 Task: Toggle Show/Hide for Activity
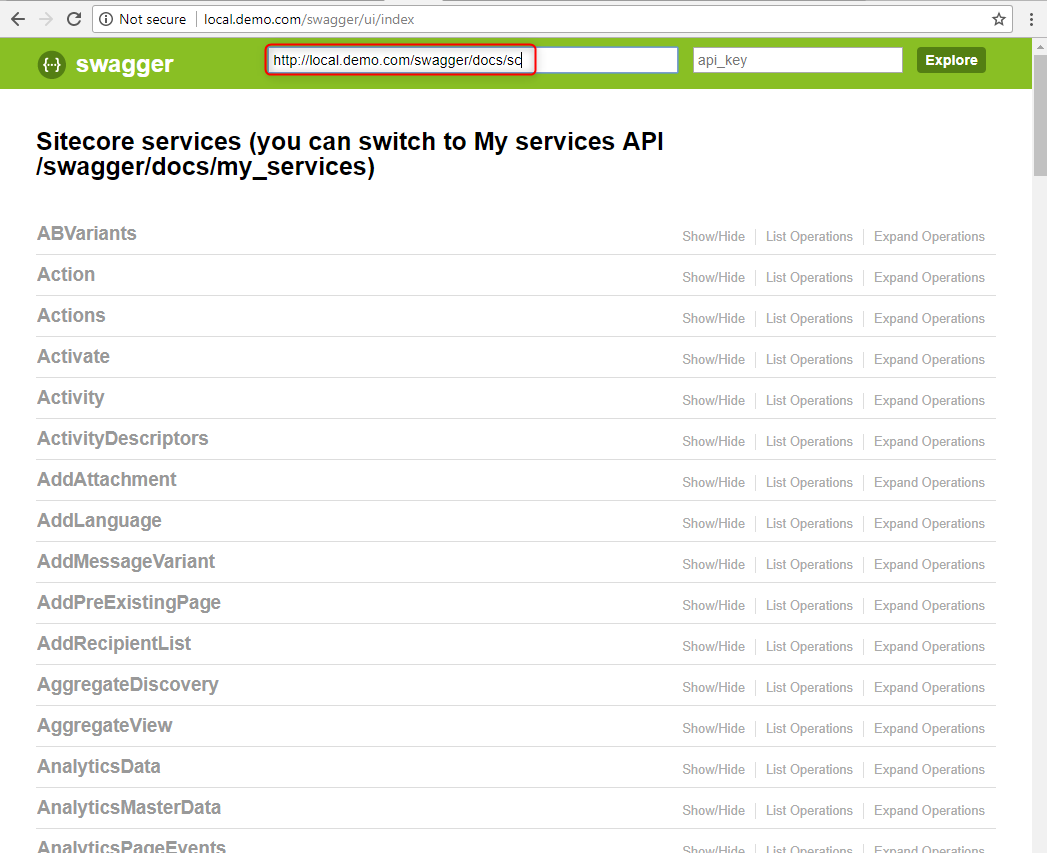pos(713,400)
